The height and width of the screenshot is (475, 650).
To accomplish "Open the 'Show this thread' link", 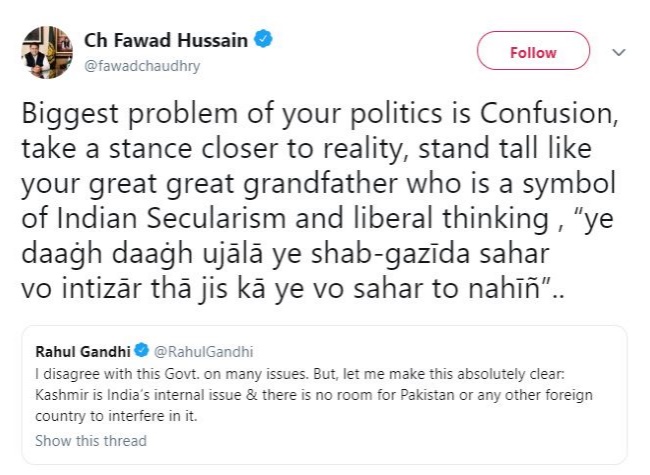I will tap(90, 441).
